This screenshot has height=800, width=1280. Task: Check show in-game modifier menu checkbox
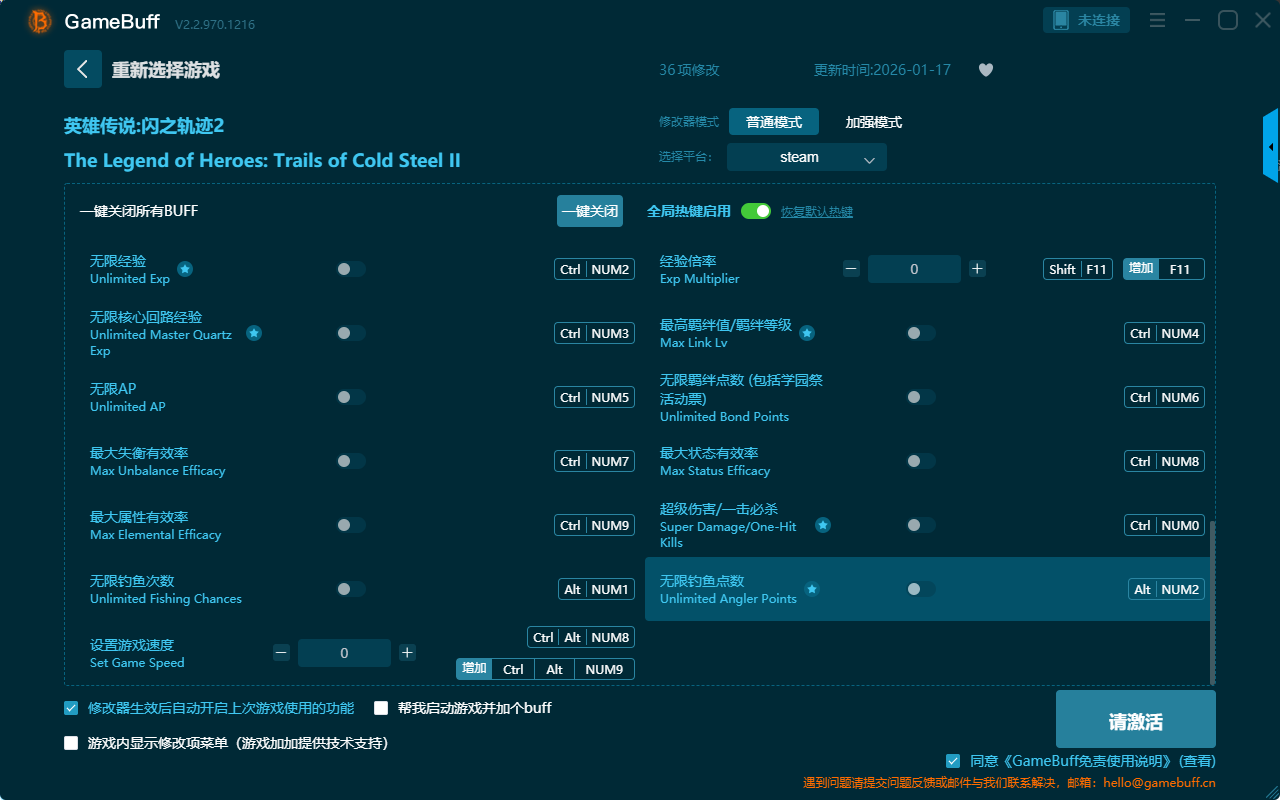pos(71,743)
